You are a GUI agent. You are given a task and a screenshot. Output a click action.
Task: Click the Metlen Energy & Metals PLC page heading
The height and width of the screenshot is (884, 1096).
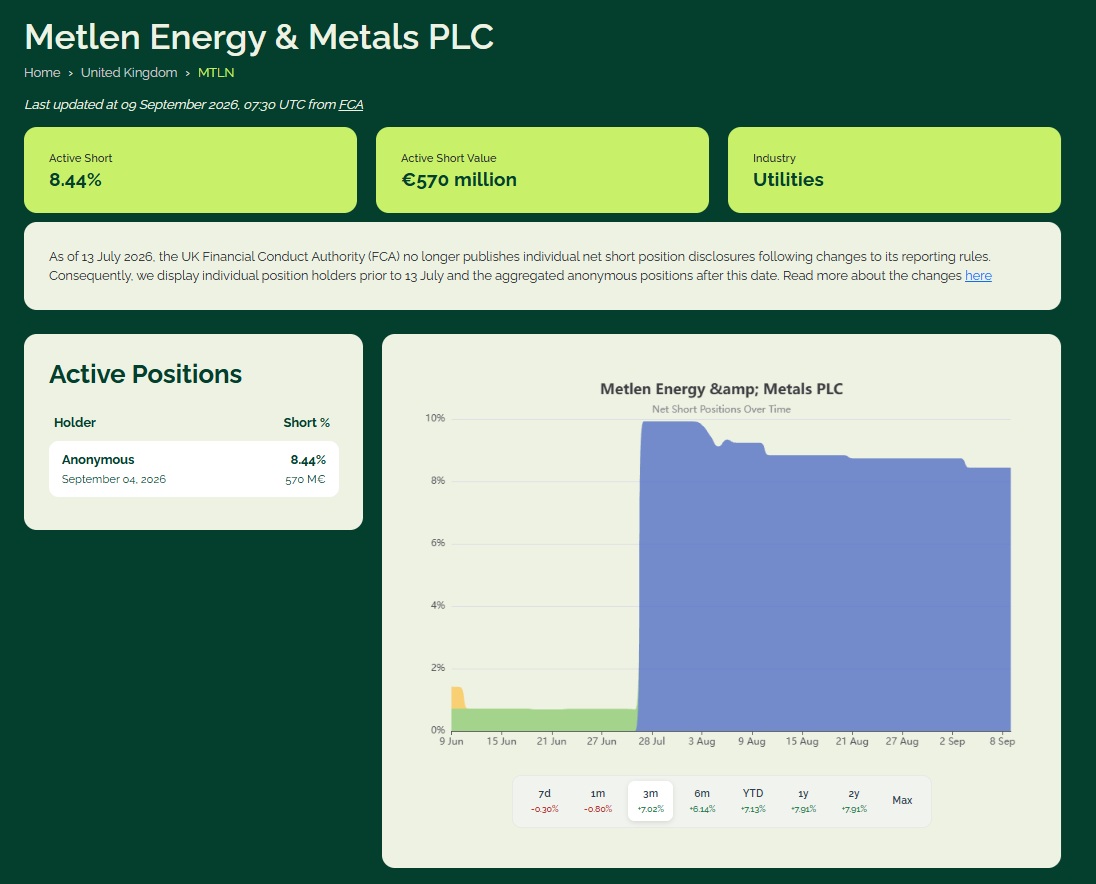click(259, 37)
